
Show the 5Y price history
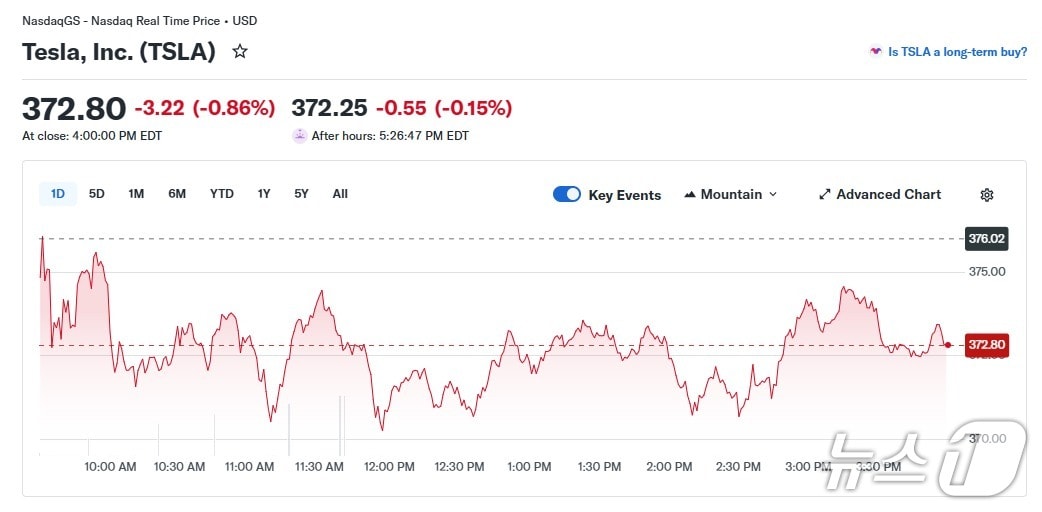click(x=301, y=194)
